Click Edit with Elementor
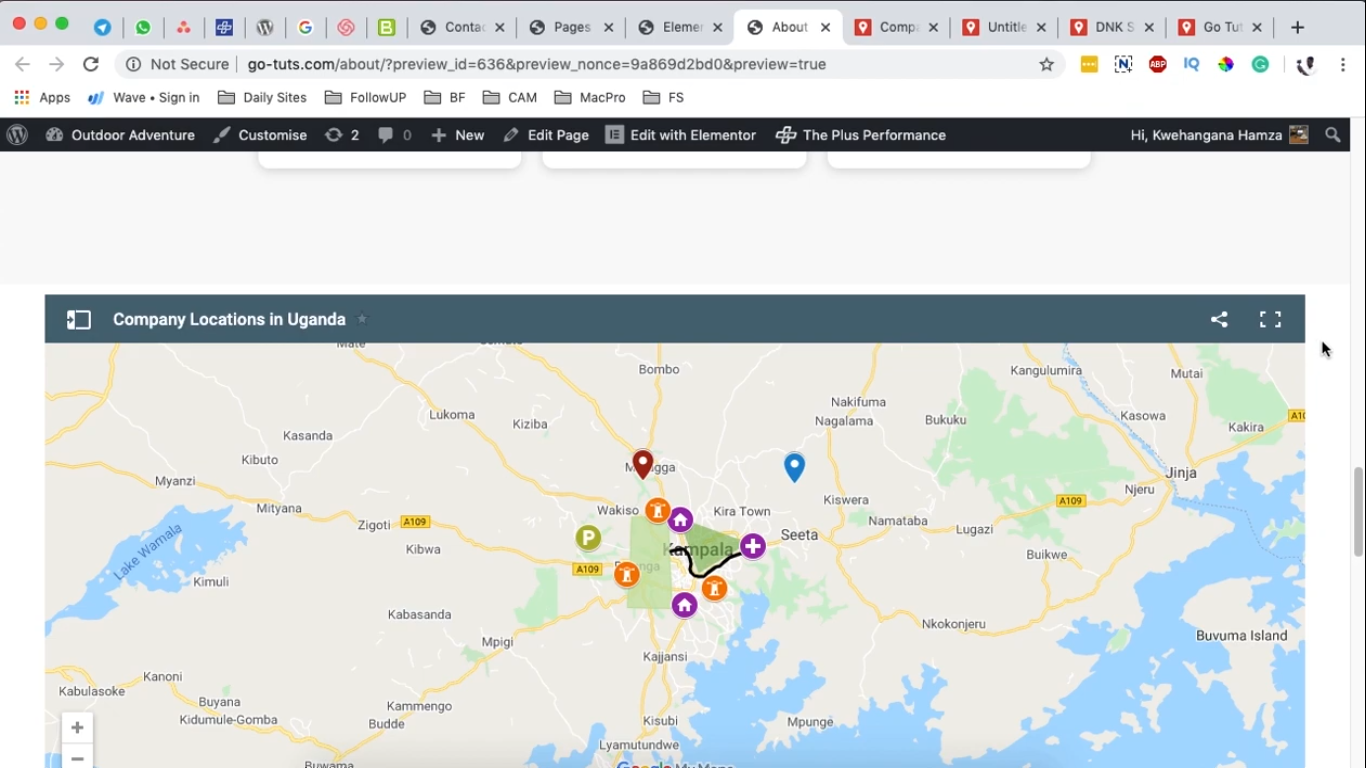This screenshot has height=768, width=1366. point(681,135)
